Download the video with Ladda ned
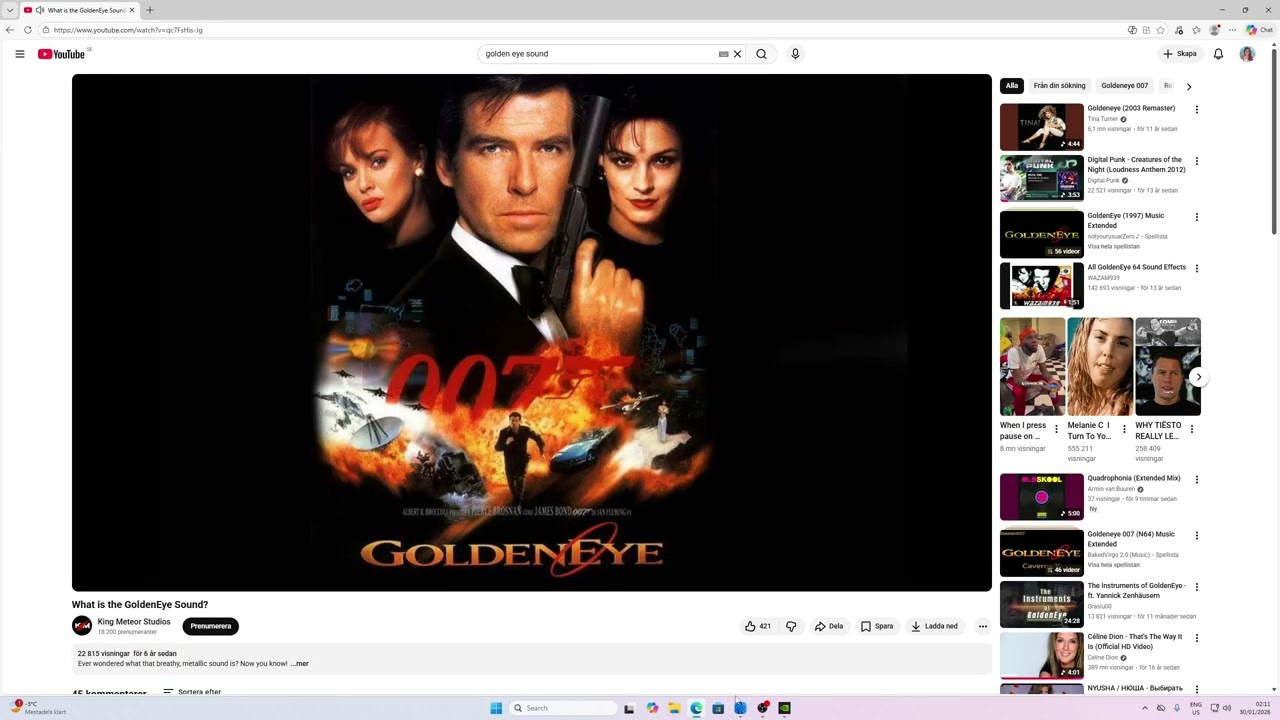 point(934,626)
